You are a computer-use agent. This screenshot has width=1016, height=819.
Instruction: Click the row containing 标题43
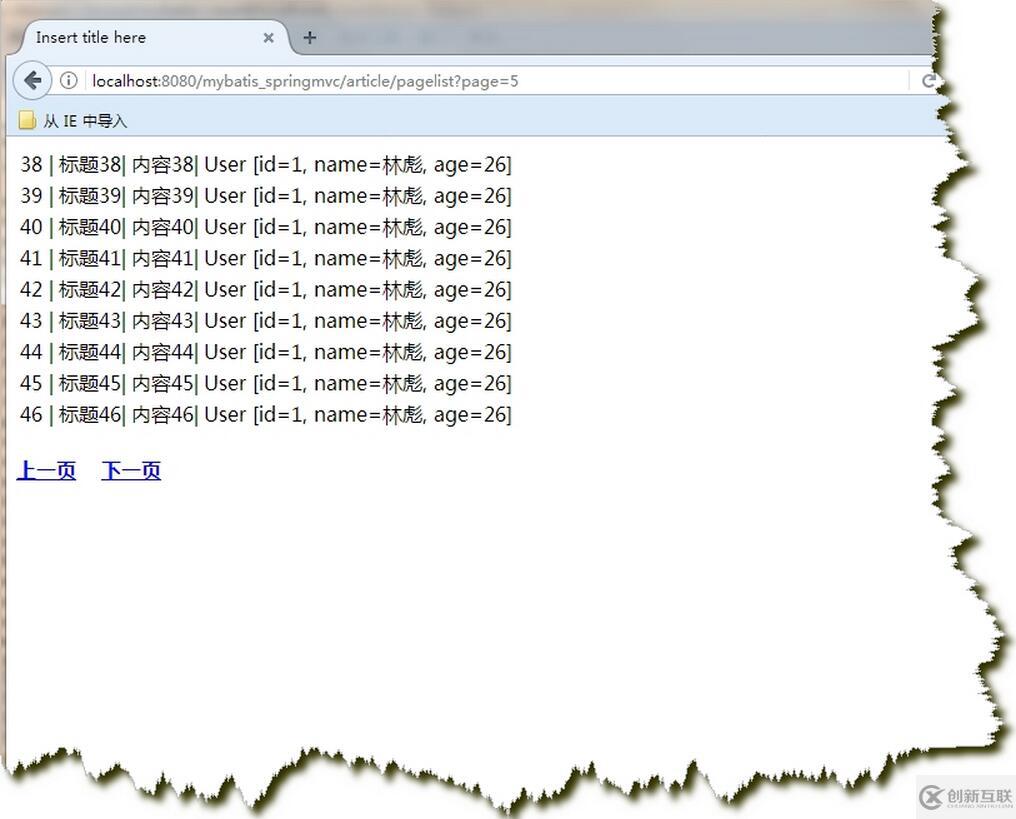[x=265, y=321]
